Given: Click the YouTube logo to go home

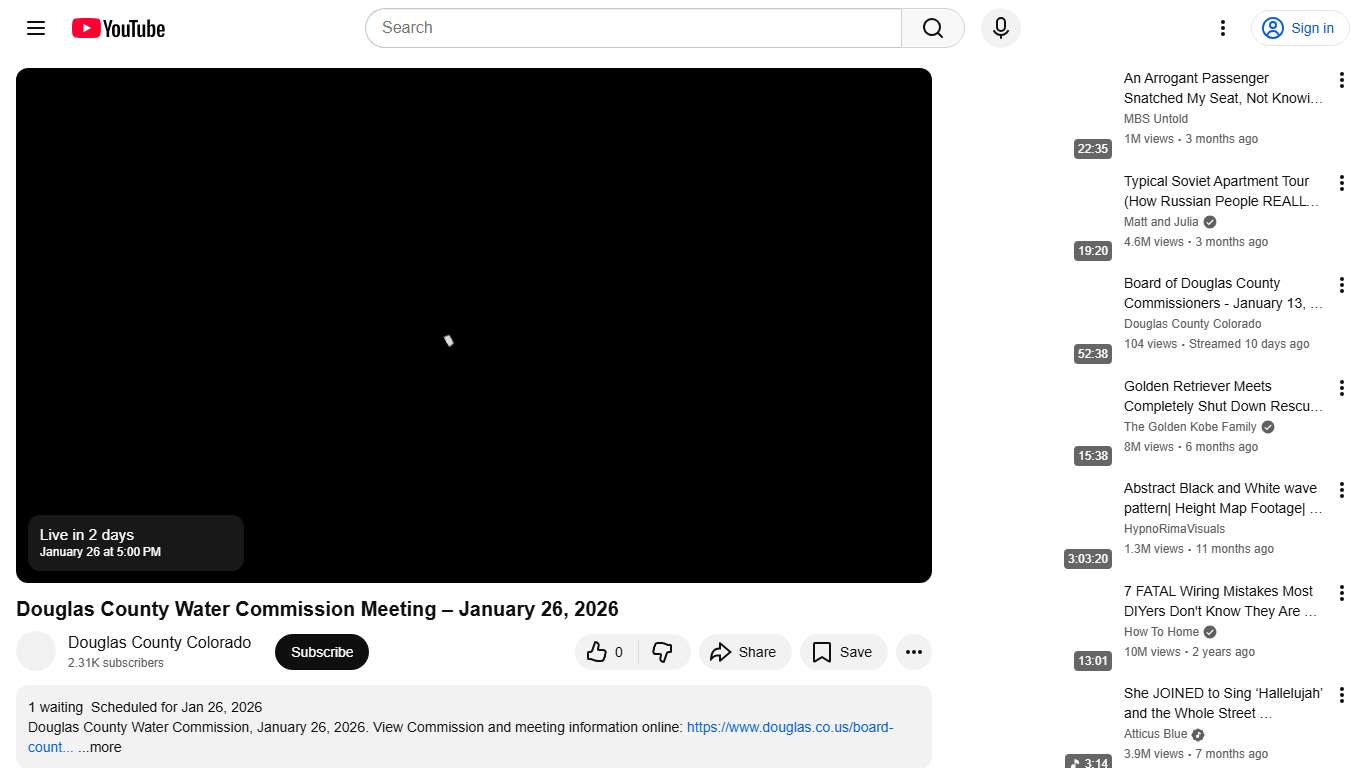Looking at the screenshot, I should pyautogui.click(x=117, y=28).
